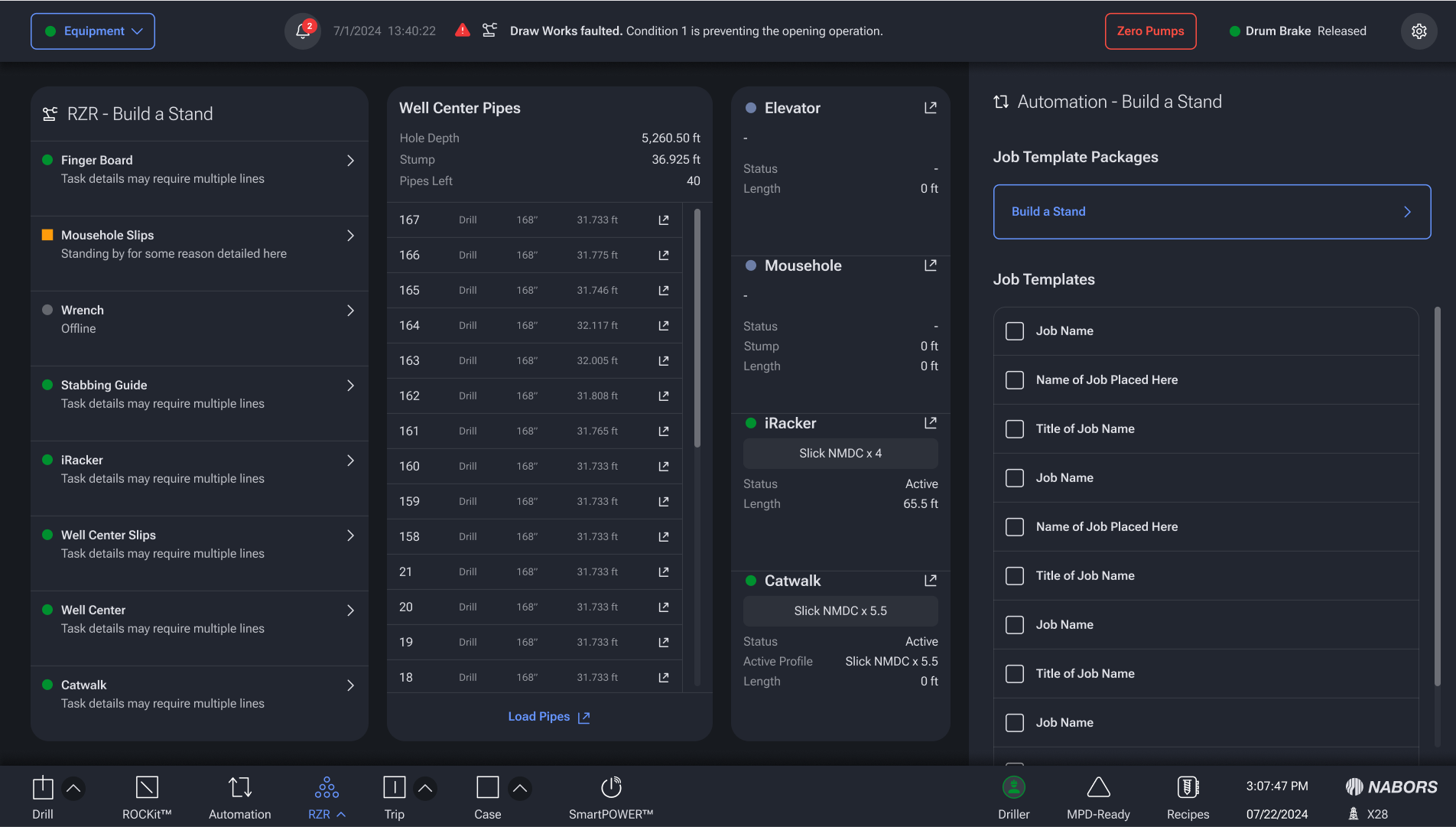Expand the Well Center task row

199,628
